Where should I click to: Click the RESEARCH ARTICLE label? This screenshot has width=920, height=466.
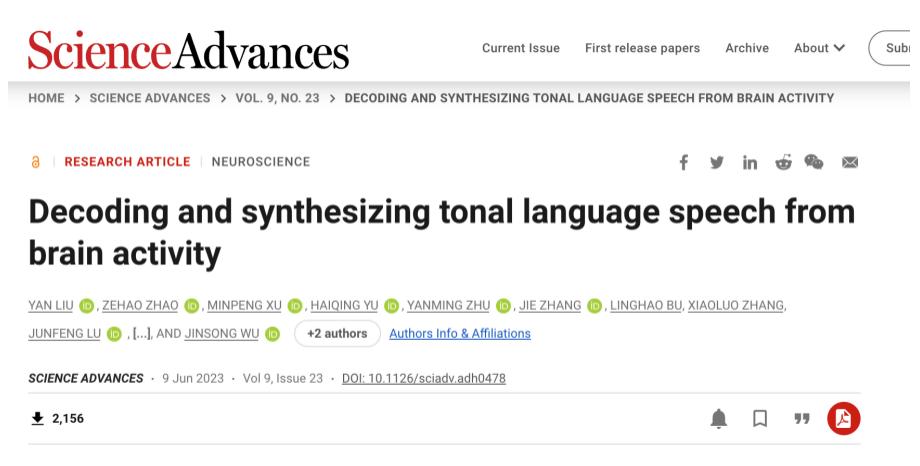(127, 162)
